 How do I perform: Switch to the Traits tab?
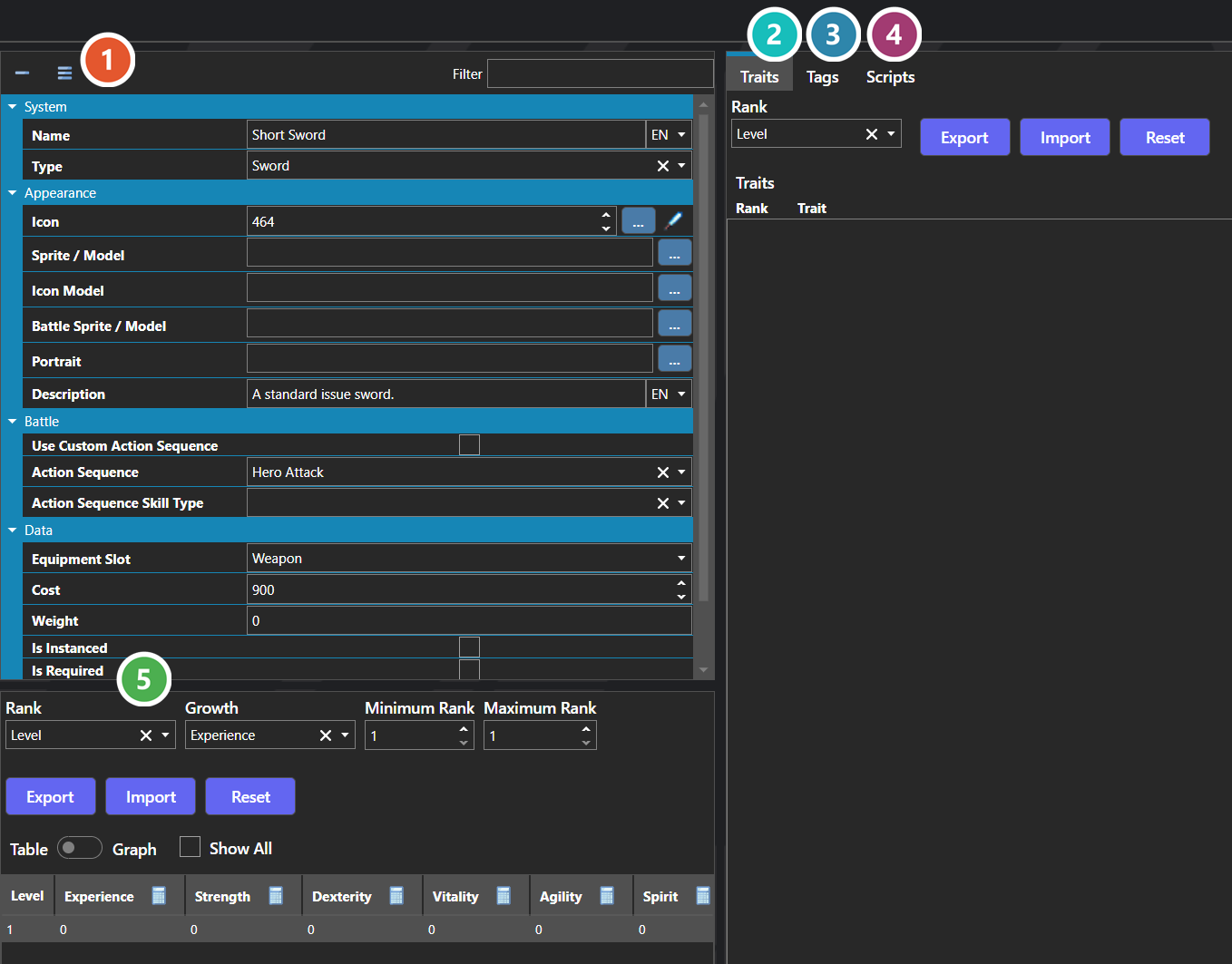759,77
